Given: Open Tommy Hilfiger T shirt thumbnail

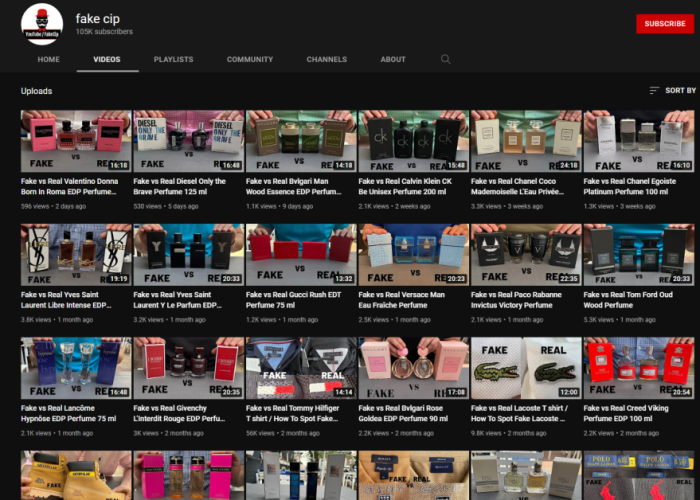Looking at the screenshot, I should (301, 368).
